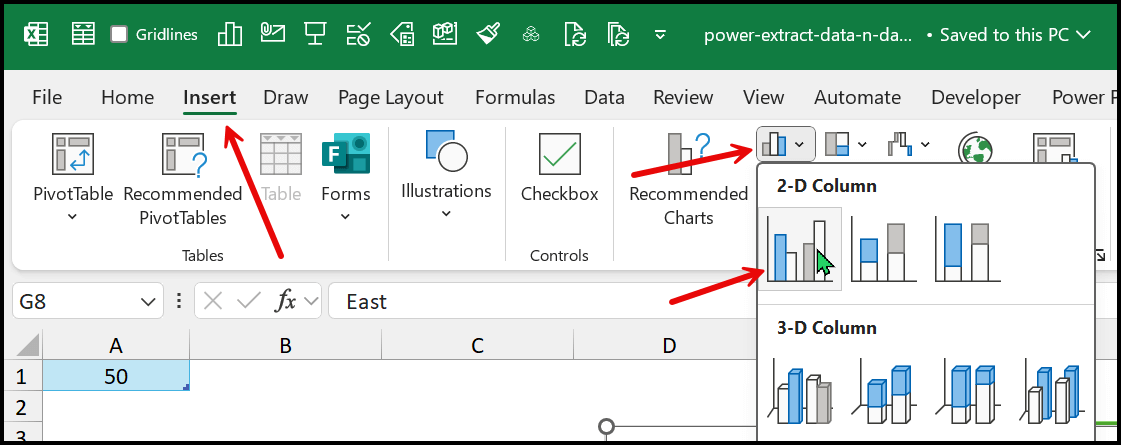
Task: Open the Page Layout tab
Action: [390, 97]
